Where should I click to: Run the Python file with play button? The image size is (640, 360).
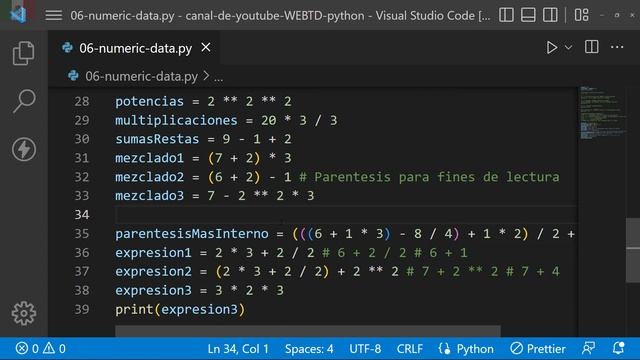[551, 48]
